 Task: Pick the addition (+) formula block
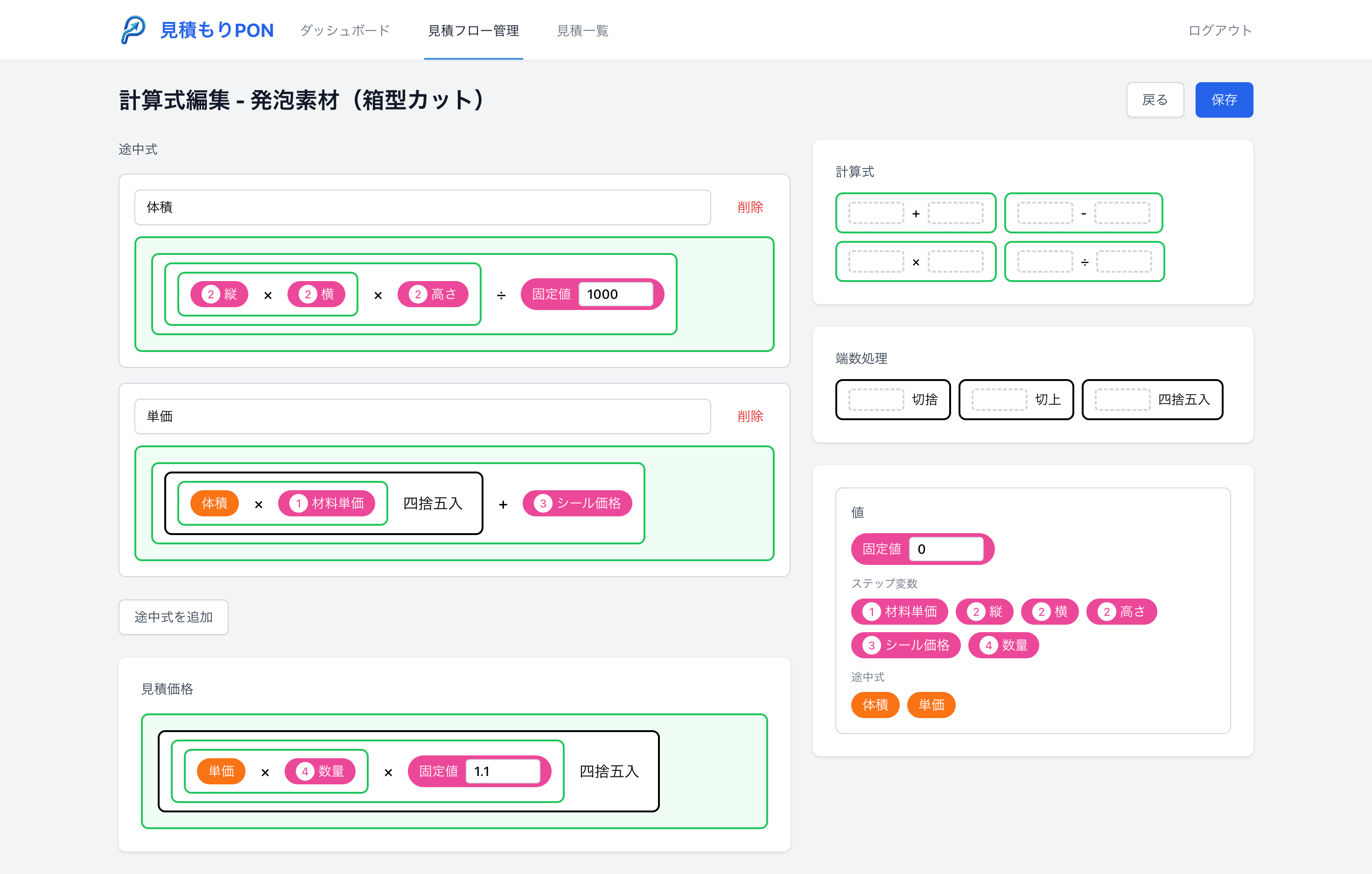coord(916,213)
